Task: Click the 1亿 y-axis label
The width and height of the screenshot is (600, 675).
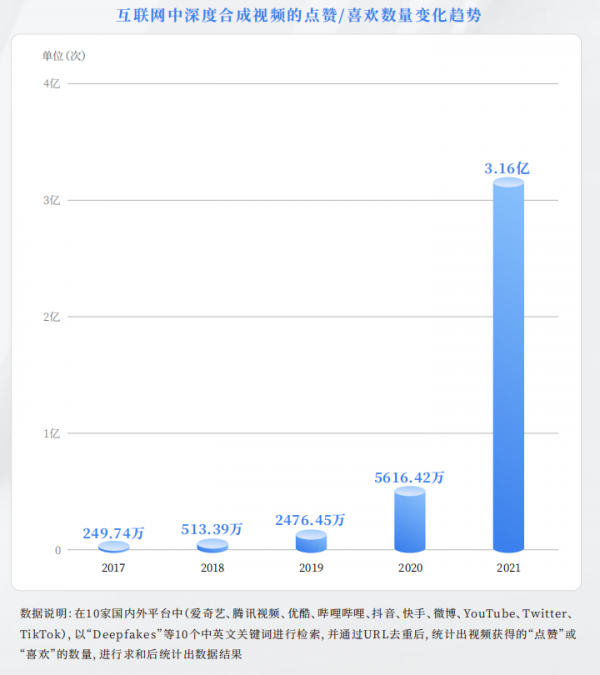Action: point(52,433)
